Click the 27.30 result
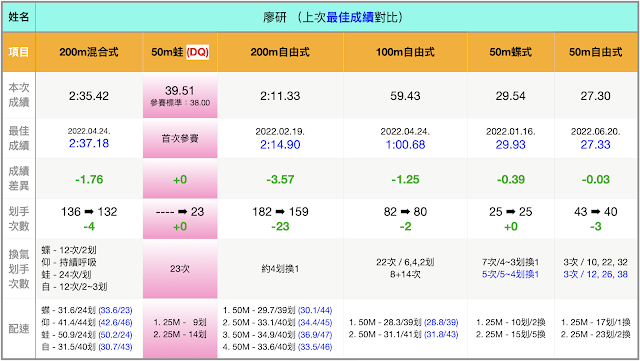The width and height of the screenshot is (640, 361). [x=596, y=96]
